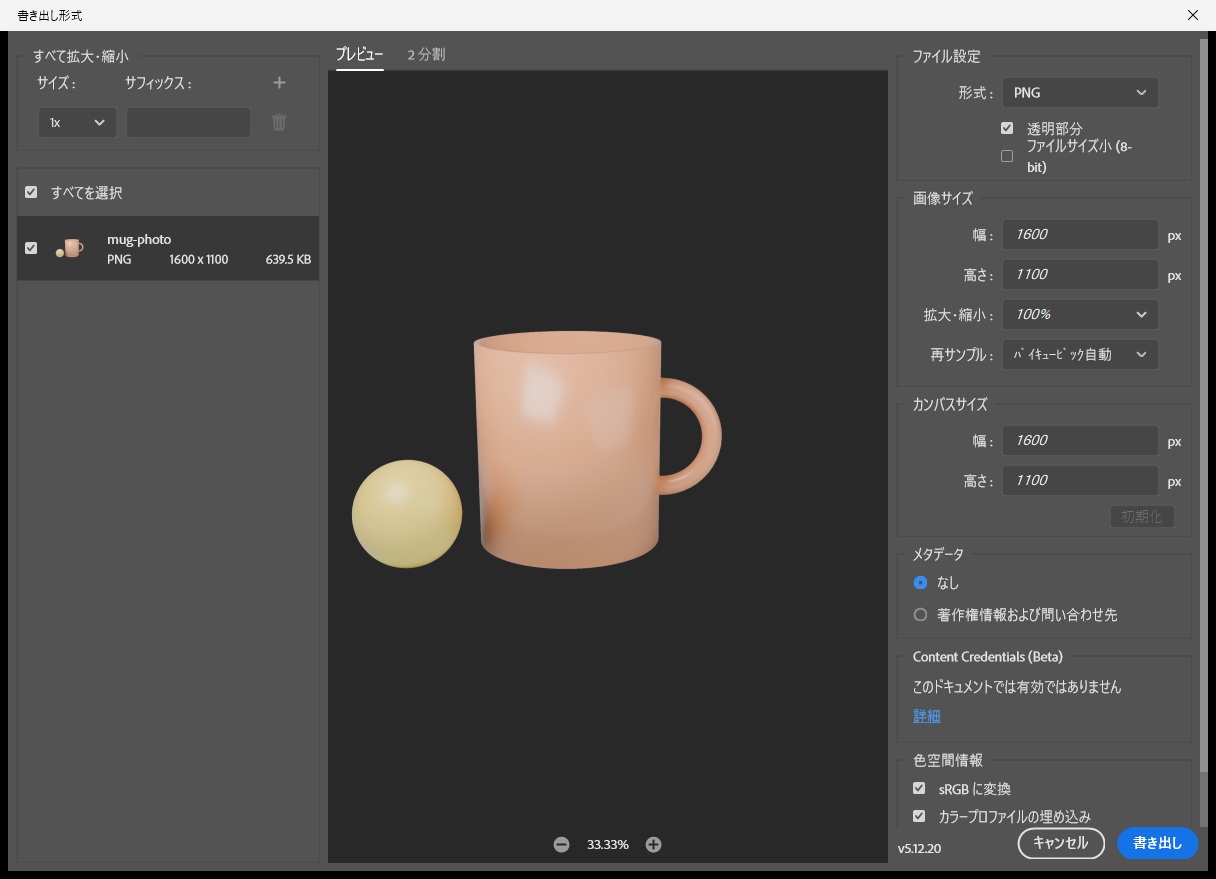Click the 初期化 reset button
The width and height of the screenshot is (1216, 879).
coord(1141,517)
